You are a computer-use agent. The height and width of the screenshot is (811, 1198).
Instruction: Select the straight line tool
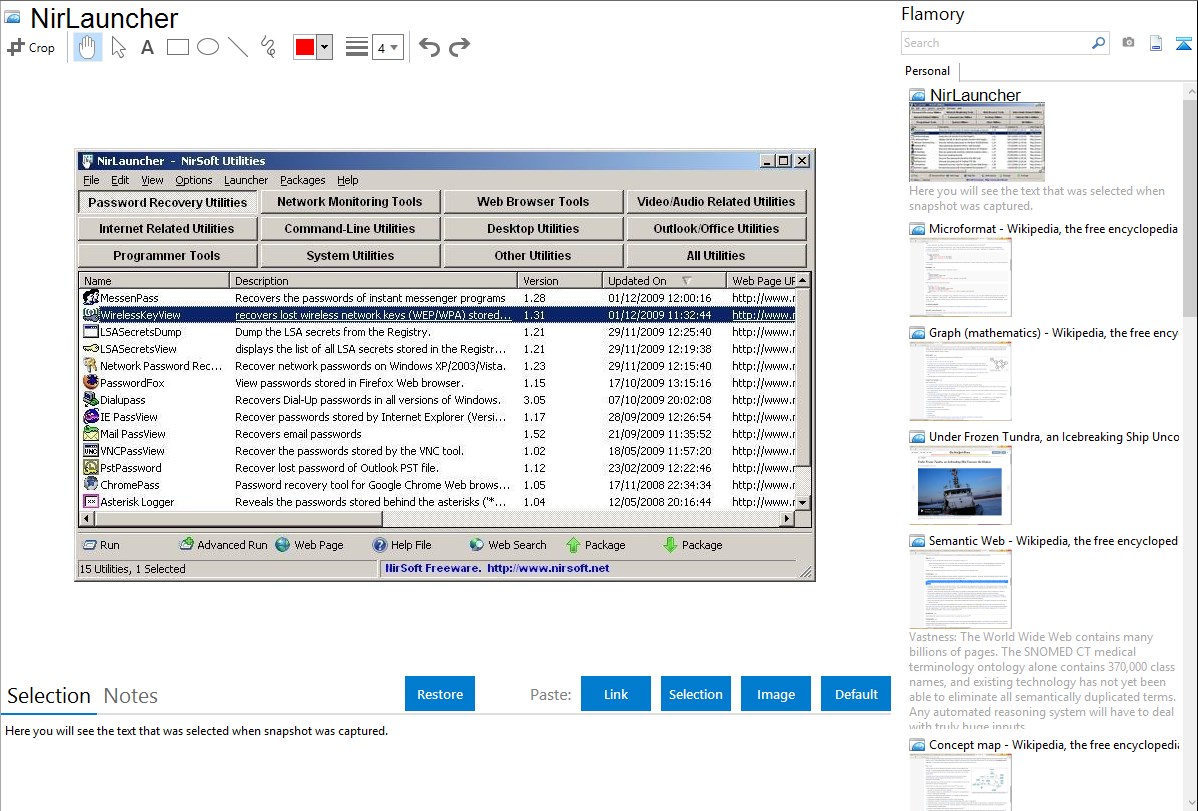click(238, 47)
